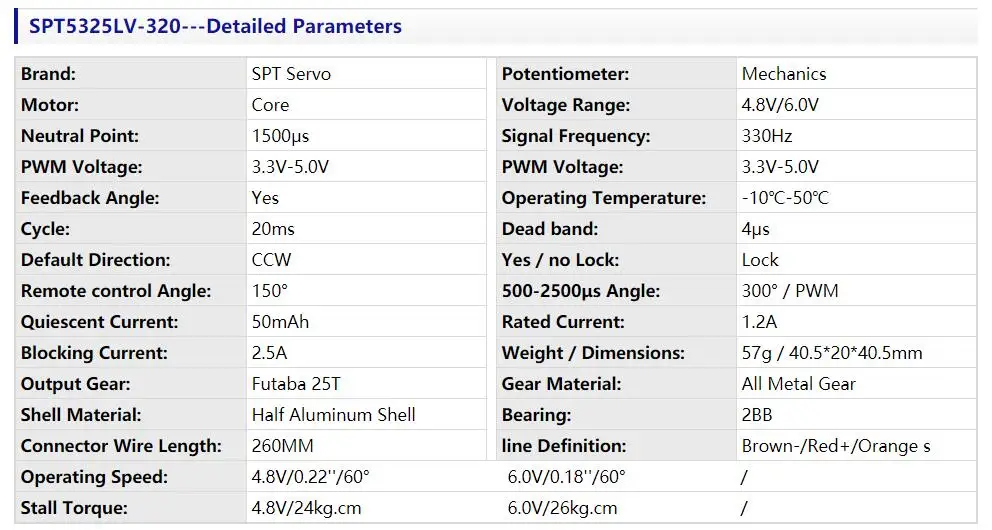Select the CCW default direction value

(271, 260)
